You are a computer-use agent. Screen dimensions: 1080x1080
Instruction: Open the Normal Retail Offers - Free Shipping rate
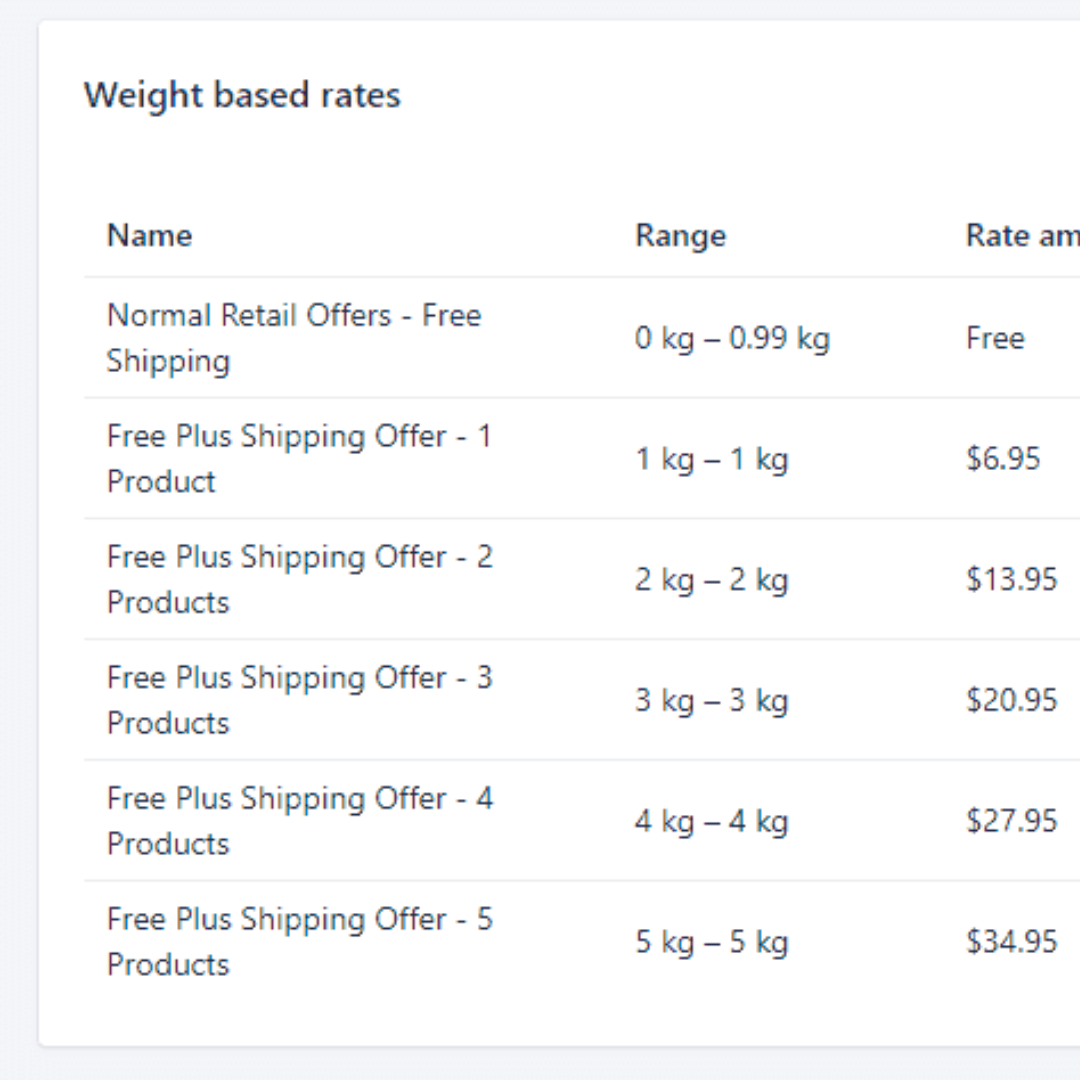294,338
